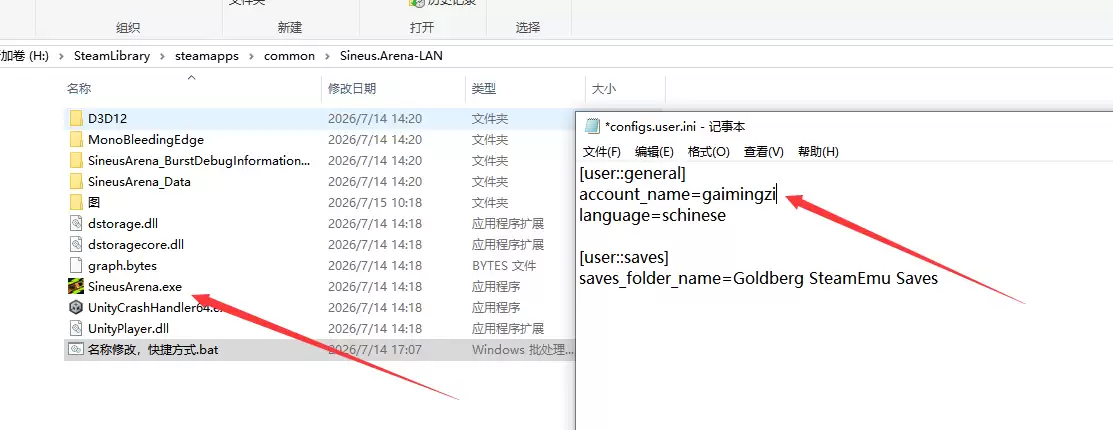
Task: Expand breadcrumb chevron after the H: drive
Action: 61,56
